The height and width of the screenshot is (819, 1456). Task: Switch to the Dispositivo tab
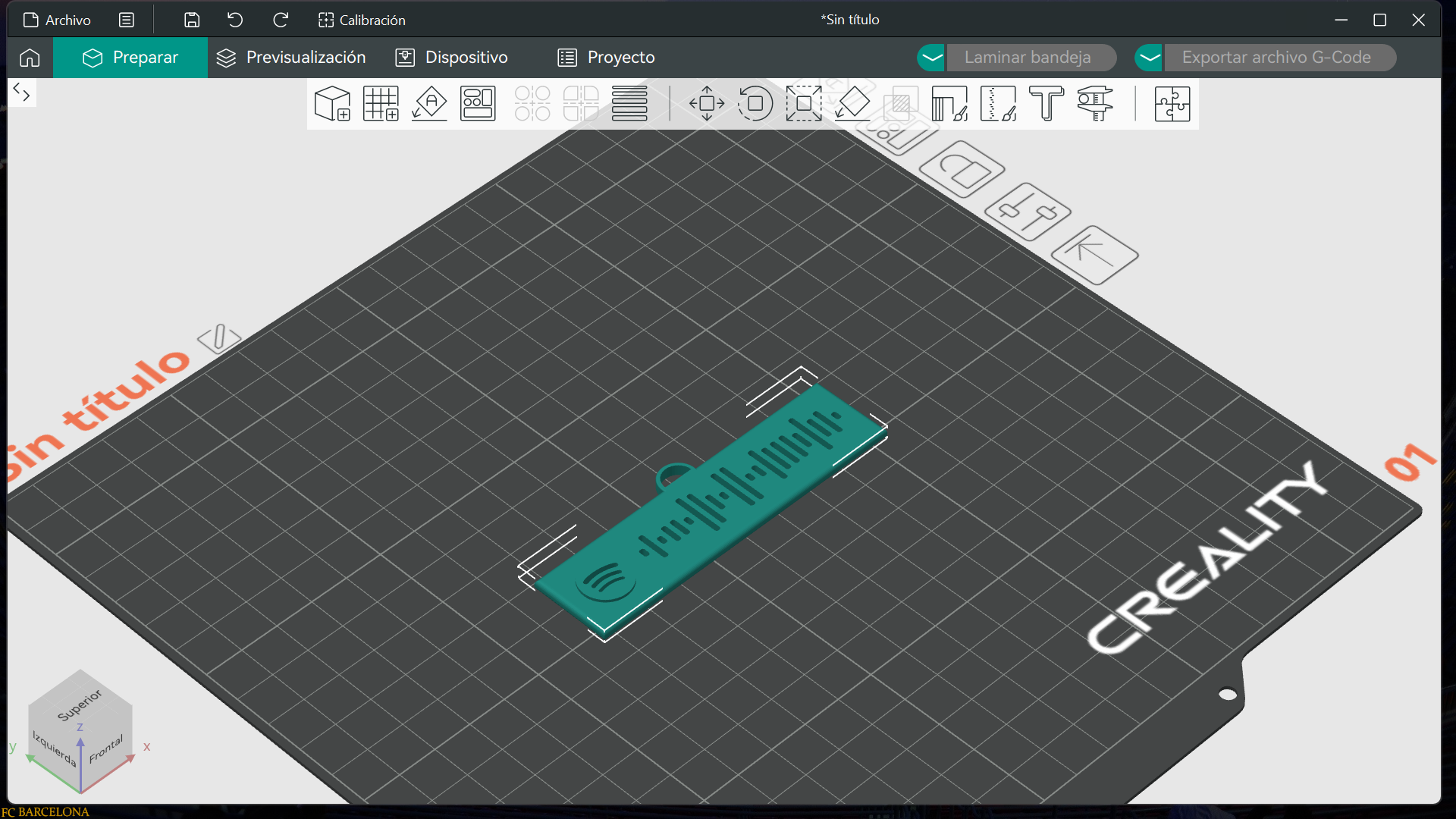[452, 58]
